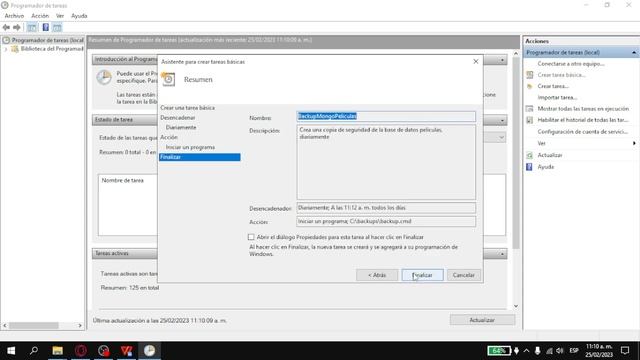Click the Cancelar button
Image resolution: width=640 pixels, height=360 pixels.
coord(464,275)
